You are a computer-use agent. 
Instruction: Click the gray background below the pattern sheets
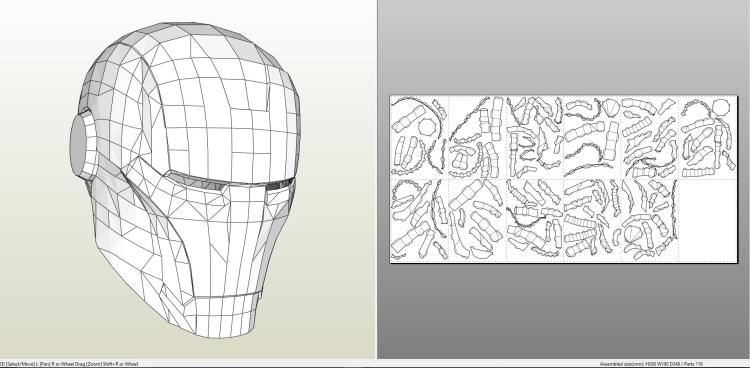click(563, 311)
